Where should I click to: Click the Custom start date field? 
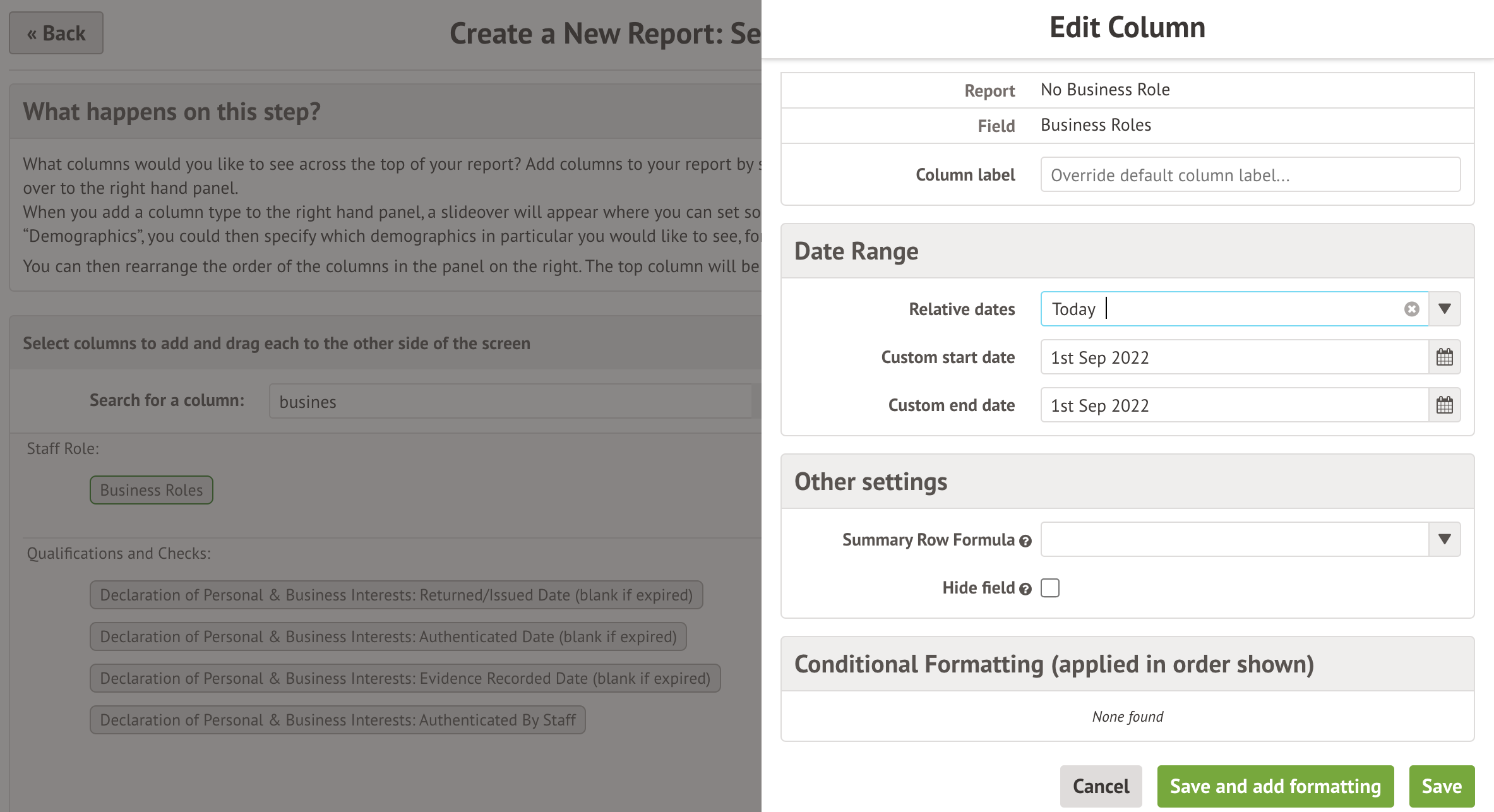tap(1233, 357)
